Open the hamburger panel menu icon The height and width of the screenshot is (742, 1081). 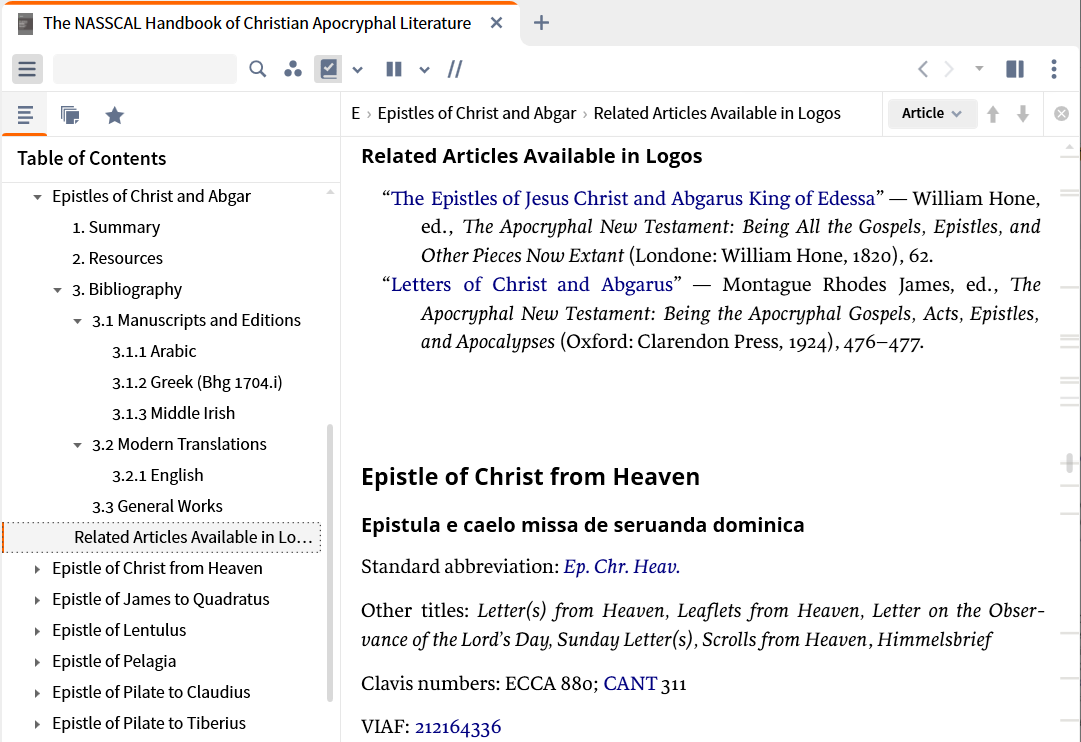27,69
